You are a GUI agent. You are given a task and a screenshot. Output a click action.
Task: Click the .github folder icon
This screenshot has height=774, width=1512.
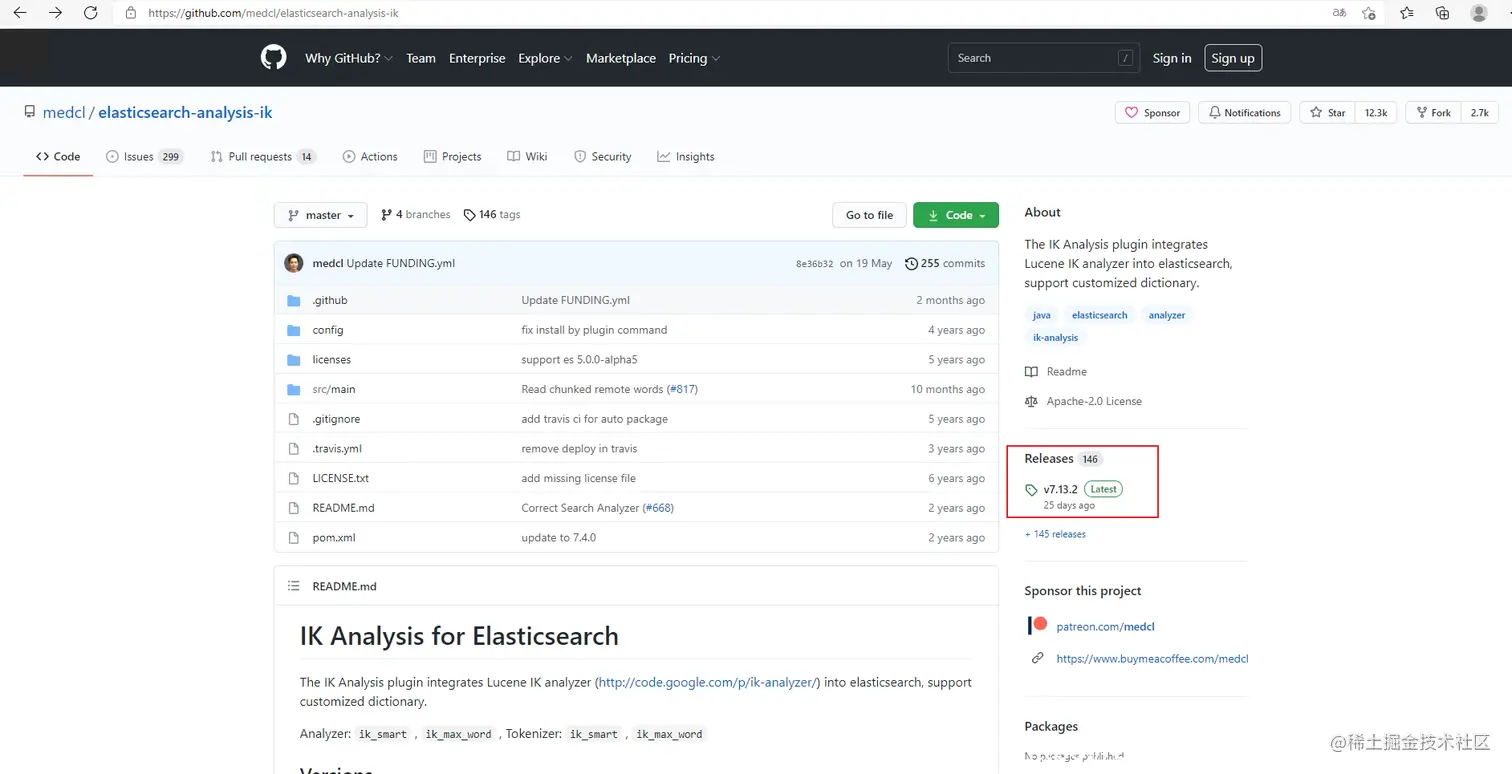(x=293, y=300)
